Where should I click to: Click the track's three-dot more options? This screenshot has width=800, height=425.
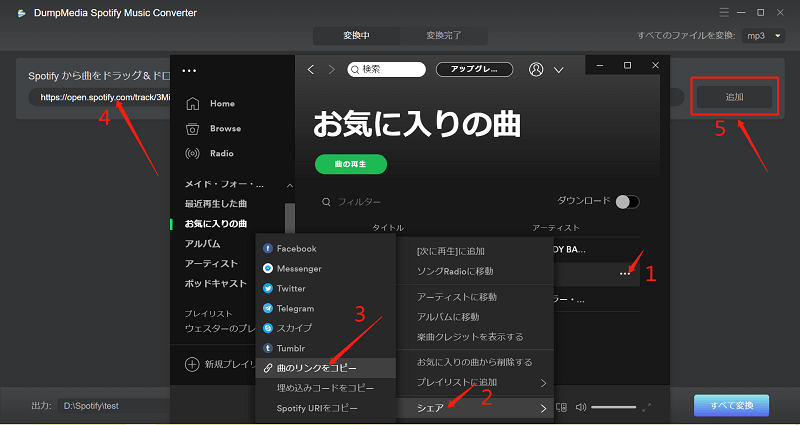click(624, 274)
